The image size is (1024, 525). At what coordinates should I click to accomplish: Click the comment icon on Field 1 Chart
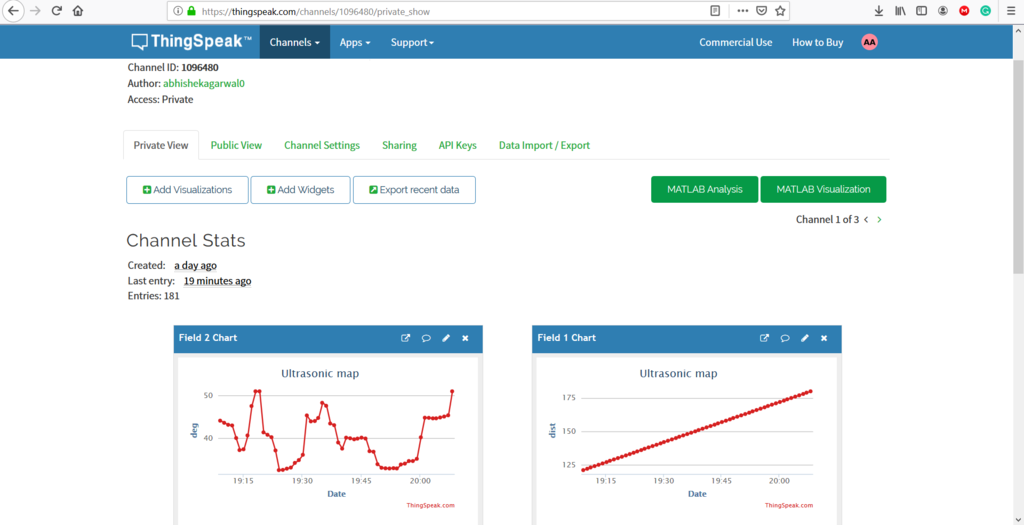tap(785, 338)
